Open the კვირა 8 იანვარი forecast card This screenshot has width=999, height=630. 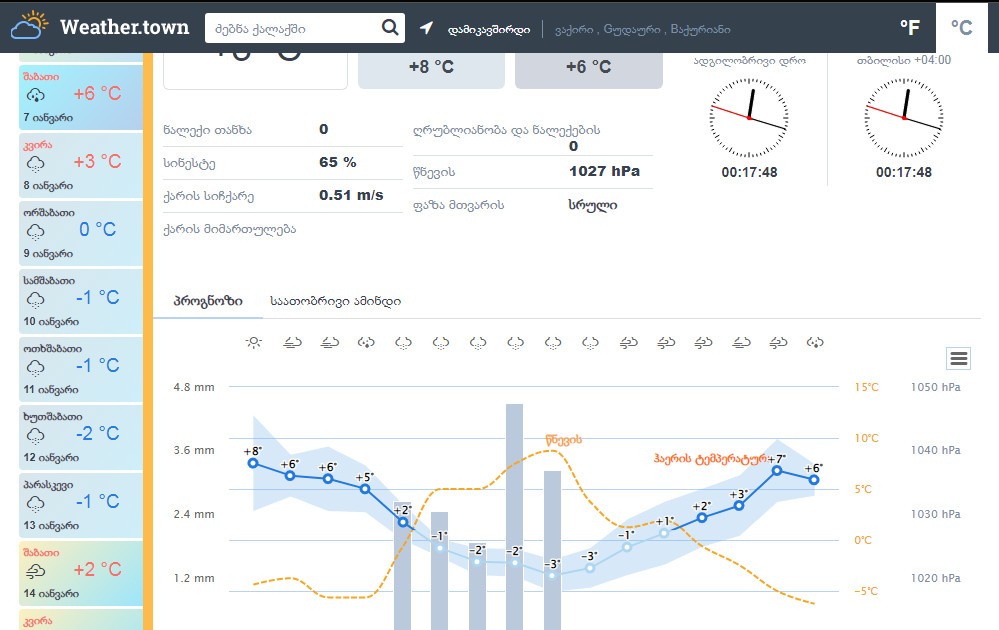click(x=81, y=165)
